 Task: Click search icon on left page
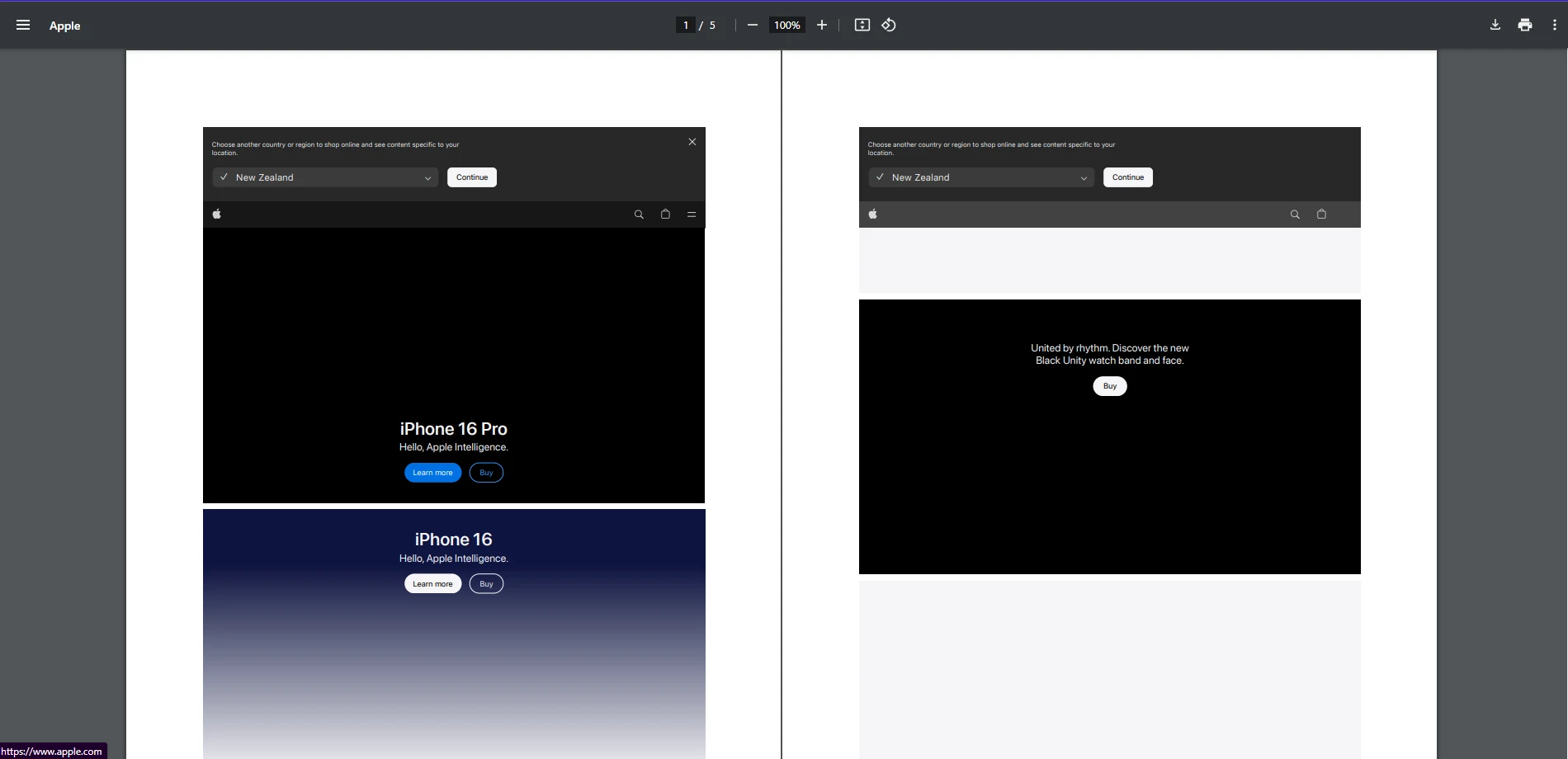pos(639,214)
